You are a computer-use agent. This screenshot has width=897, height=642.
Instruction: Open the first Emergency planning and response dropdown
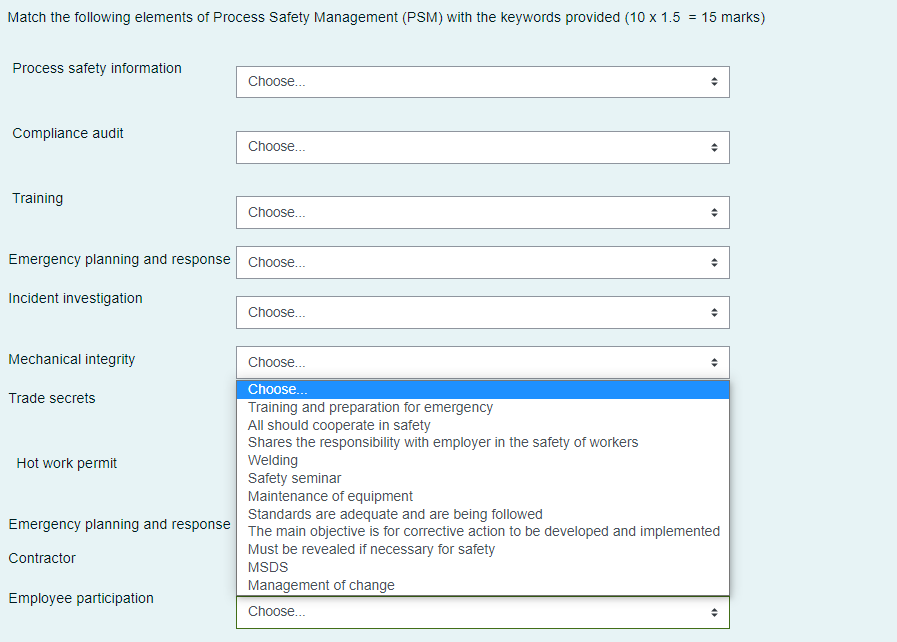pyautogui.click(x=483, y=262)
